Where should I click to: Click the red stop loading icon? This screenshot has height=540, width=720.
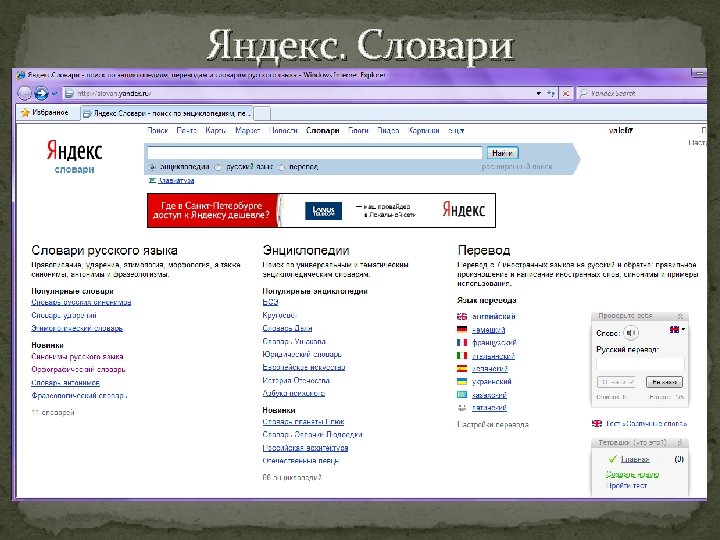(x=566, y=94)
